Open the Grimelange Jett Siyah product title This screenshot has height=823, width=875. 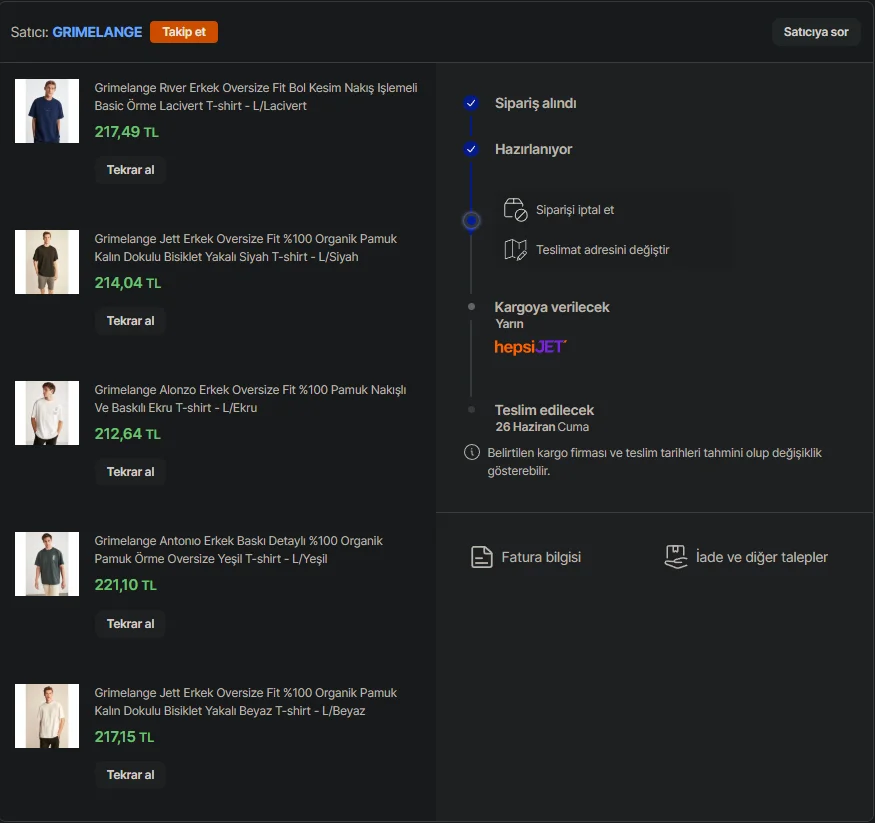[x=246, y=248]
